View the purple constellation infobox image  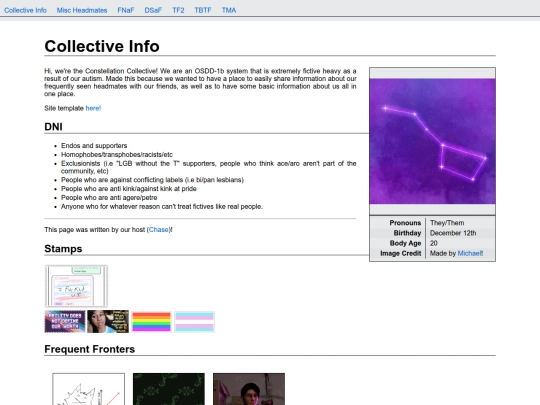click(x=433, y=141)
